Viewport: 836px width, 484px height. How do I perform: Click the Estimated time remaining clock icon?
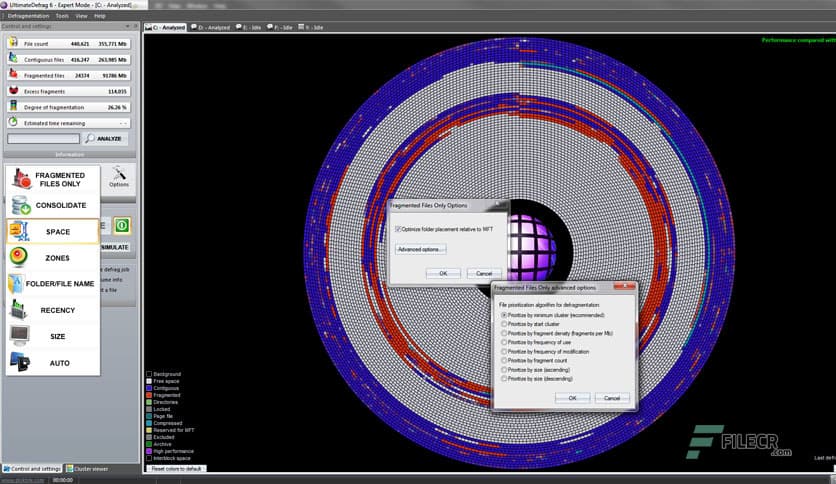[x=13, y=122]
